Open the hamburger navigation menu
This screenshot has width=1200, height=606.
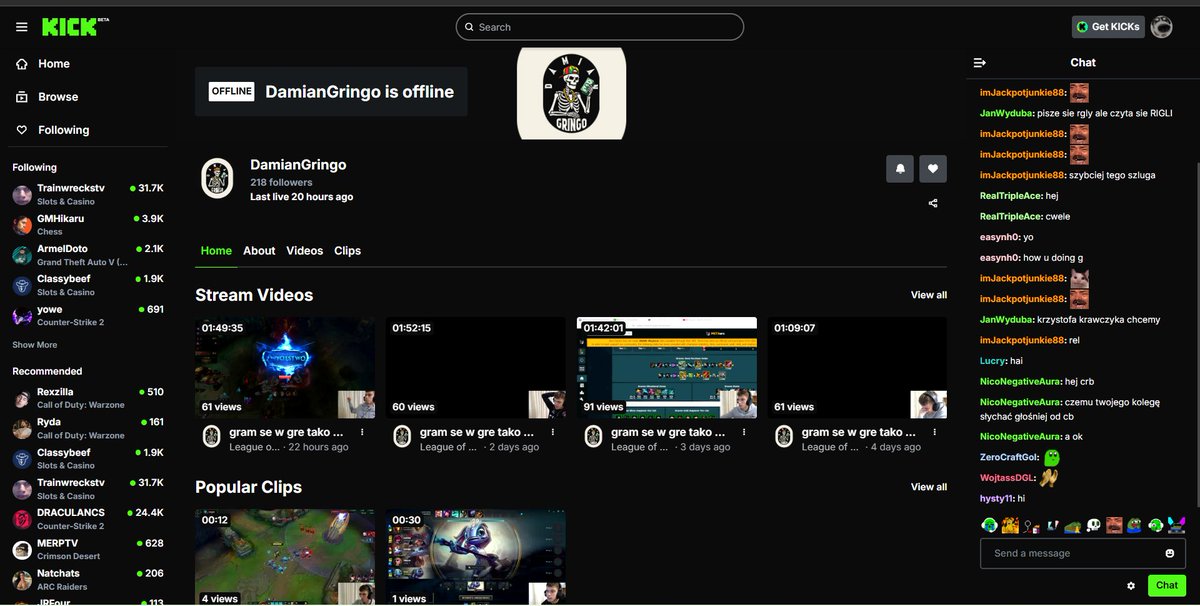tap(21, 27)
